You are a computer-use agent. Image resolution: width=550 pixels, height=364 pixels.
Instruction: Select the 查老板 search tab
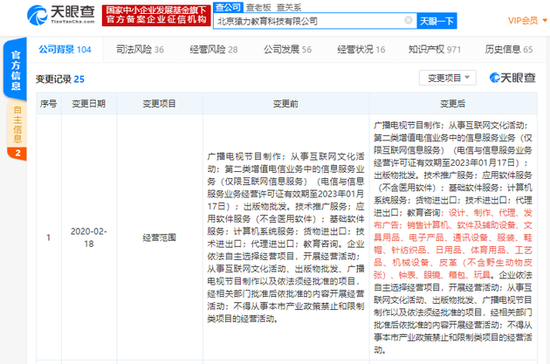[x=259, y=7]
